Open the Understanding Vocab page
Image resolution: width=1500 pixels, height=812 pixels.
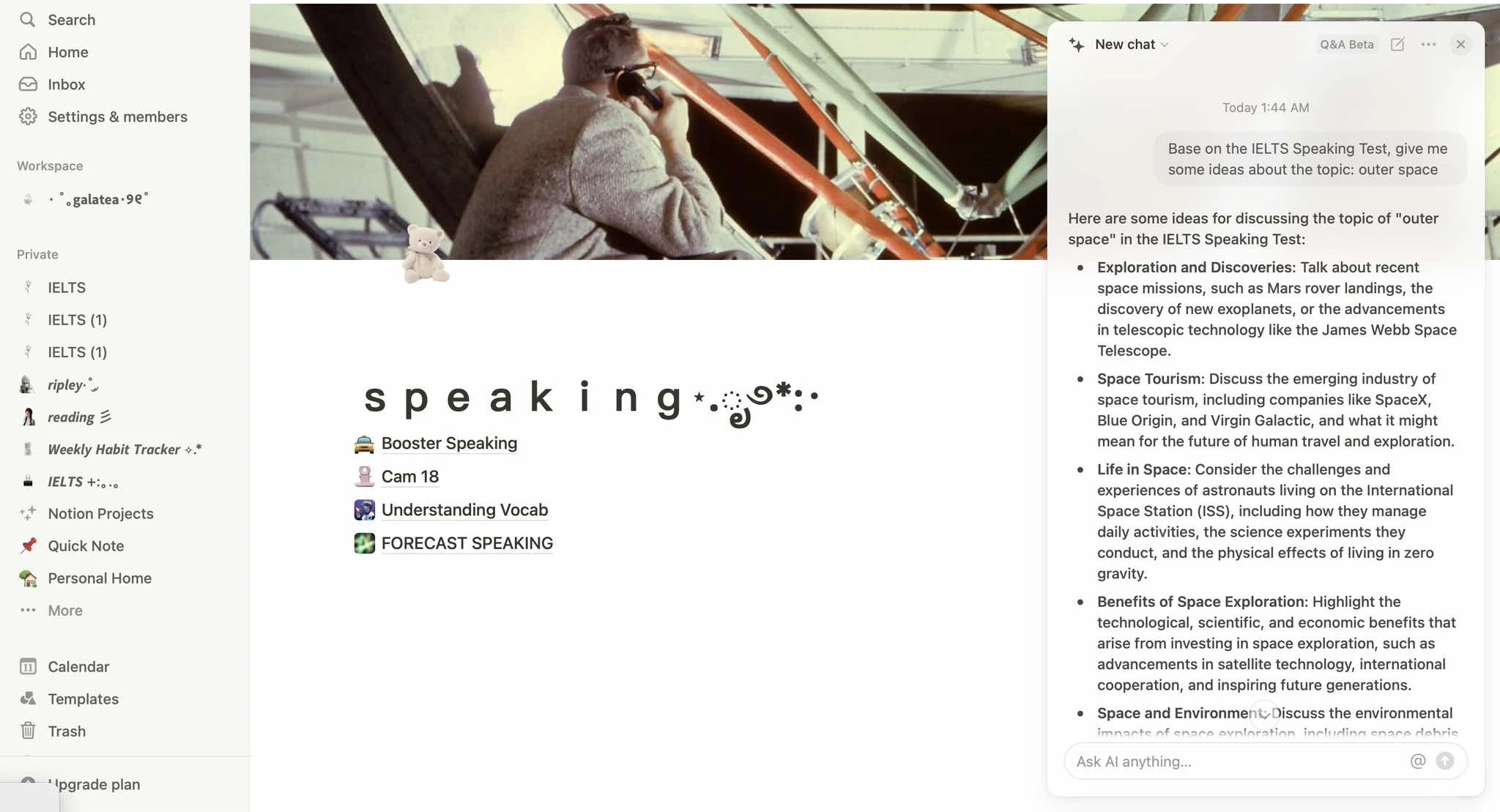click(x=464, y=510)
